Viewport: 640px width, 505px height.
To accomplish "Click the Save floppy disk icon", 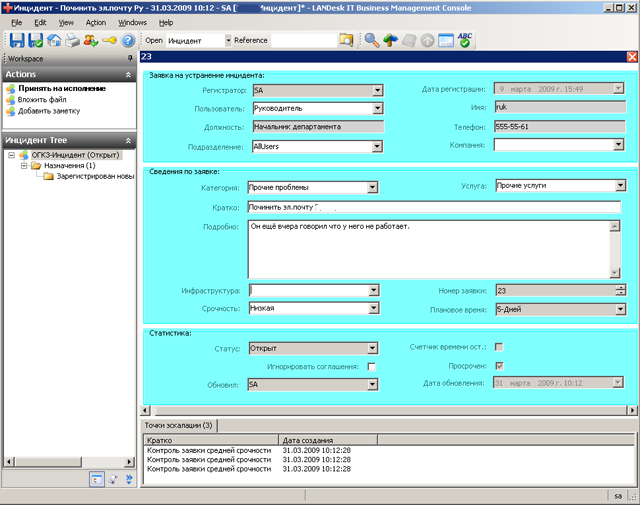I will tap(17, 40).
